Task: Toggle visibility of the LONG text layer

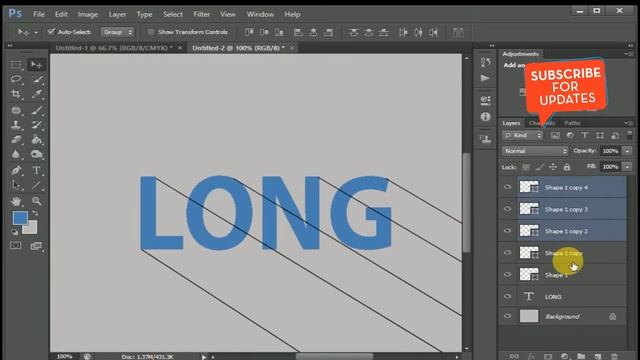Action: click(507, 296)
